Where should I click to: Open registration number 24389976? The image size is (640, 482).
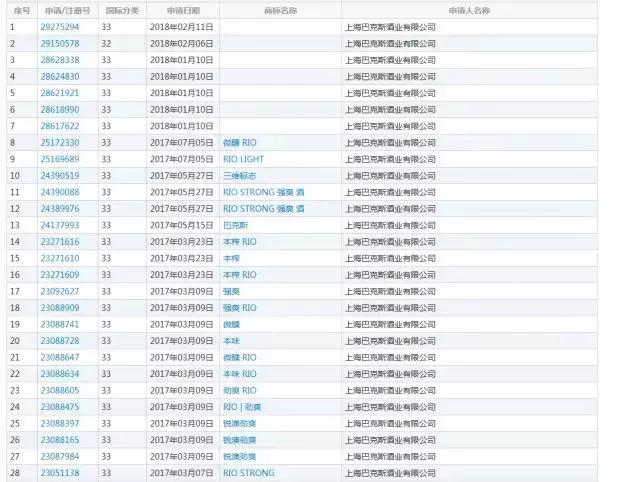point(60,209)
